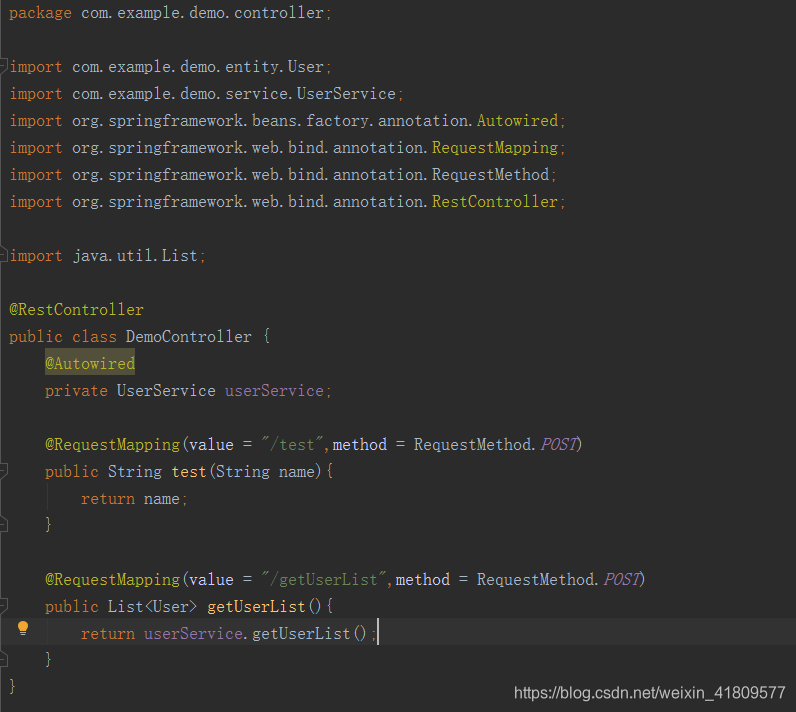Click the @RestController annotation above the class
The height and width of the screenshot is (712, 796).
pos(77,310)
